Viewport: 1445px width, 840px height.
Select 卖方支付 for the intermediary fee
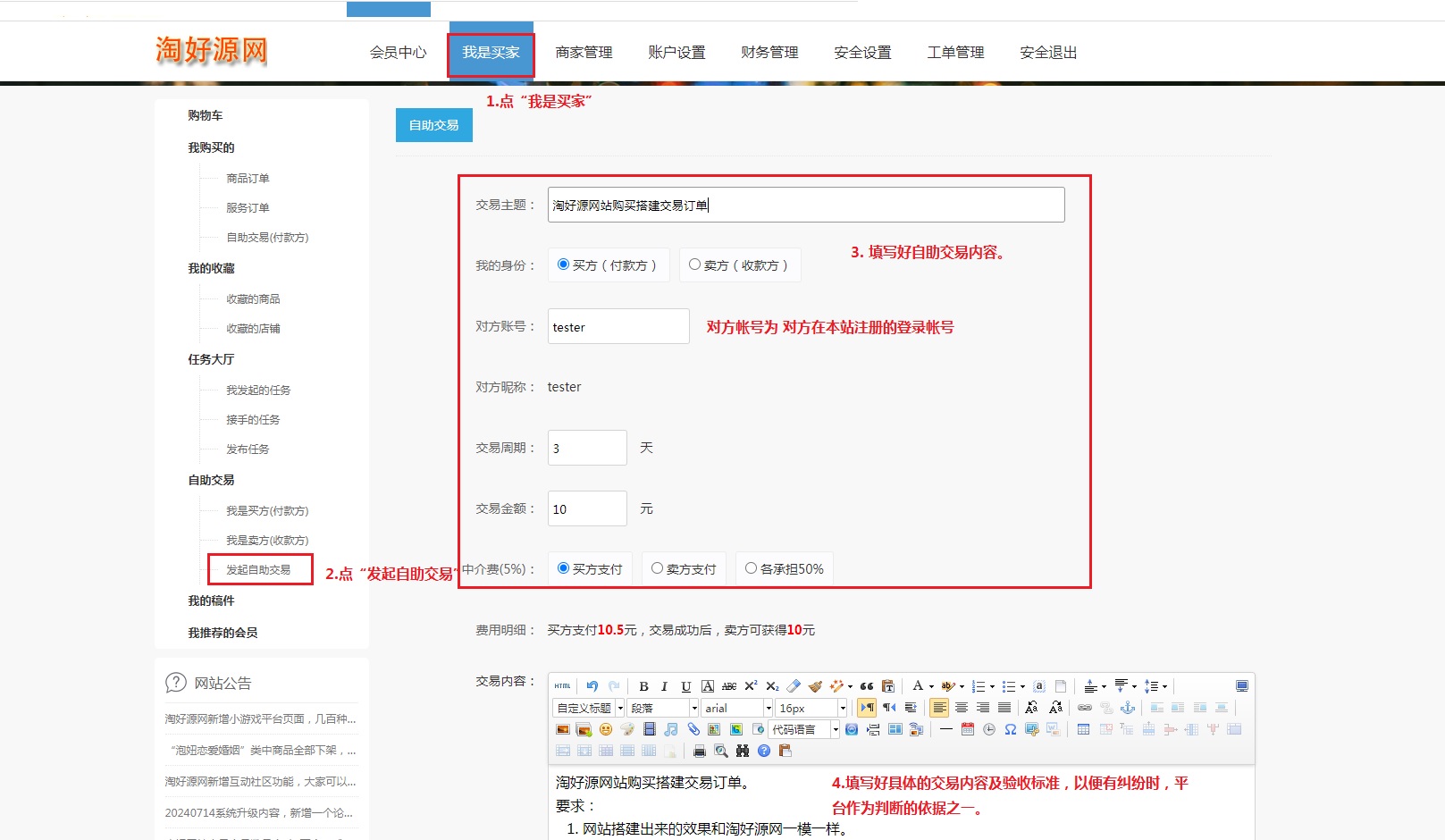click(x=657, y=568)
